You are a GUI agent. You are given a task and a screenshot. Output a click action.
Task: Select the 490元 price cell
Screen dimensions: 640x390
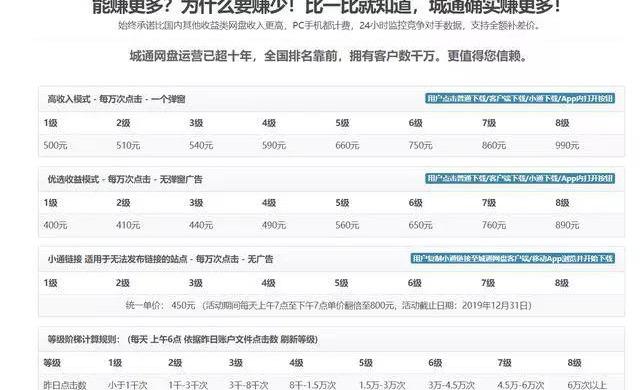point(274,225)
